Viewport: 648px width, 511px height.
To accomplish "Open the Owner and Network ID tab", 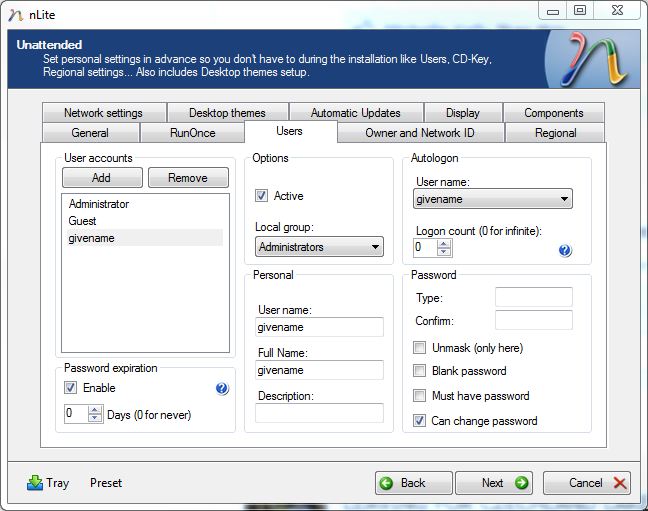I will pyautogui.click(x=420, y=133).
